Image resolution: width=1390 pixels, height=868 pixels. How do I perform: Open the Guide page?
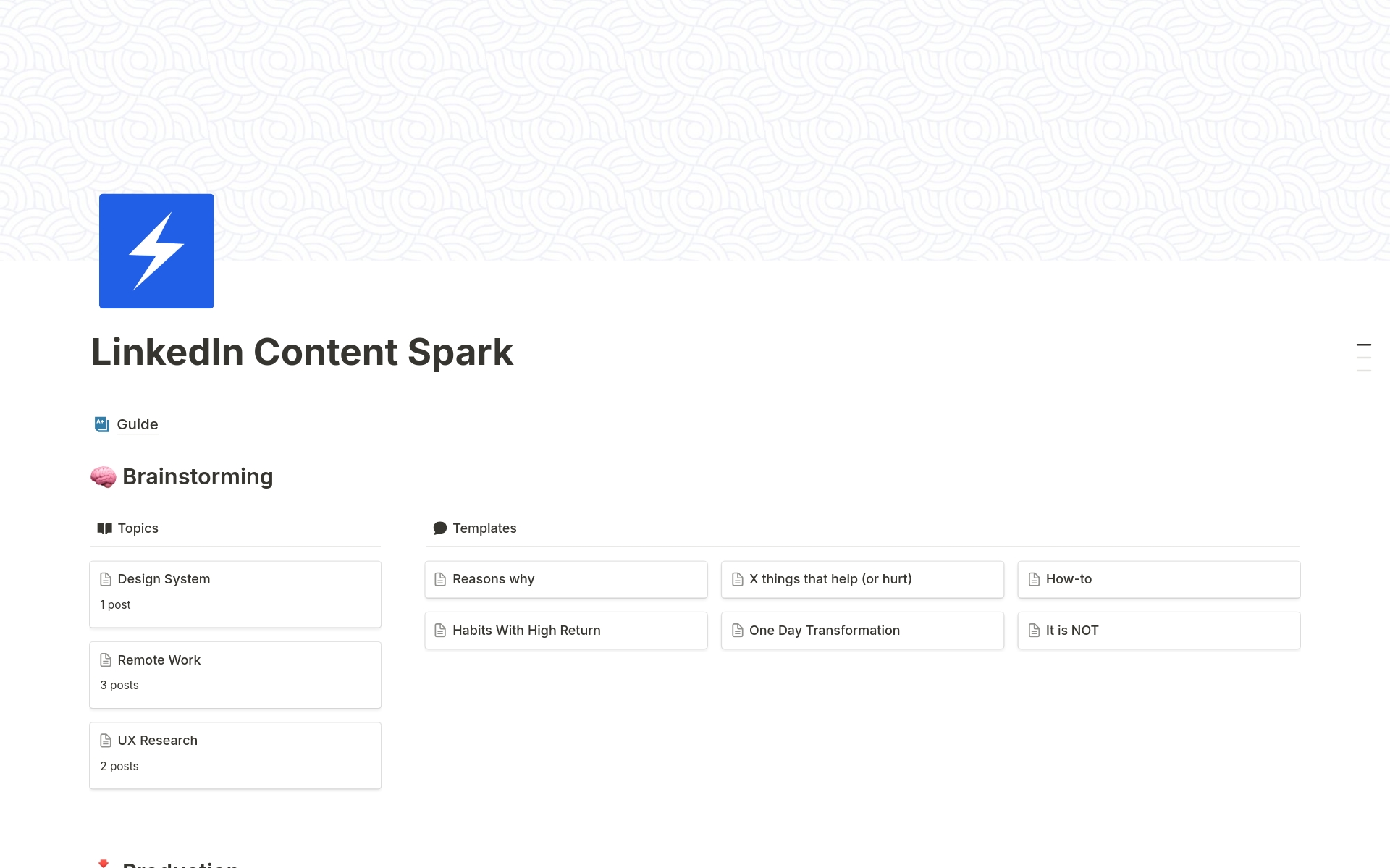point(138,424)
